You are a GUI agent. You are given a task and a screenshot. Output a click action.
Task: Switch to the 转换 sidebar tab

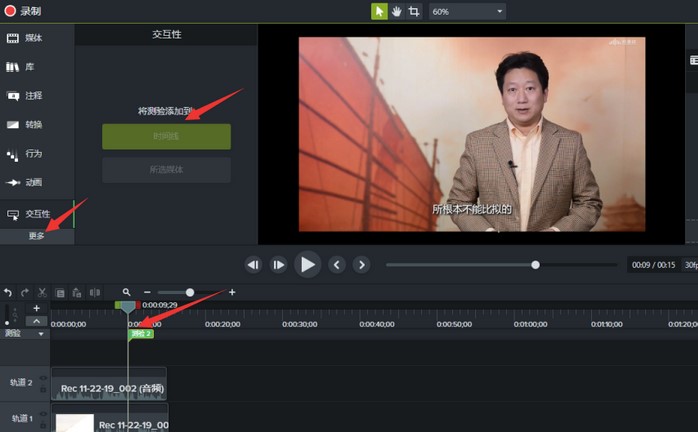(x=34, y=125)
